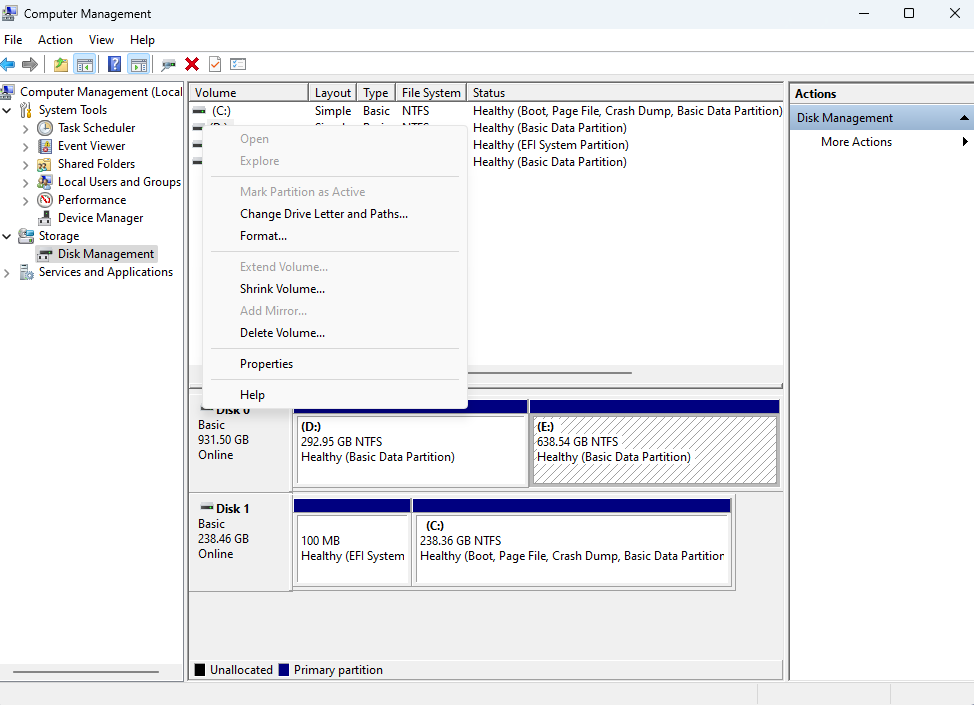
Task: Click the D: partition block on Disk 0
Action: tap(411, 450)
